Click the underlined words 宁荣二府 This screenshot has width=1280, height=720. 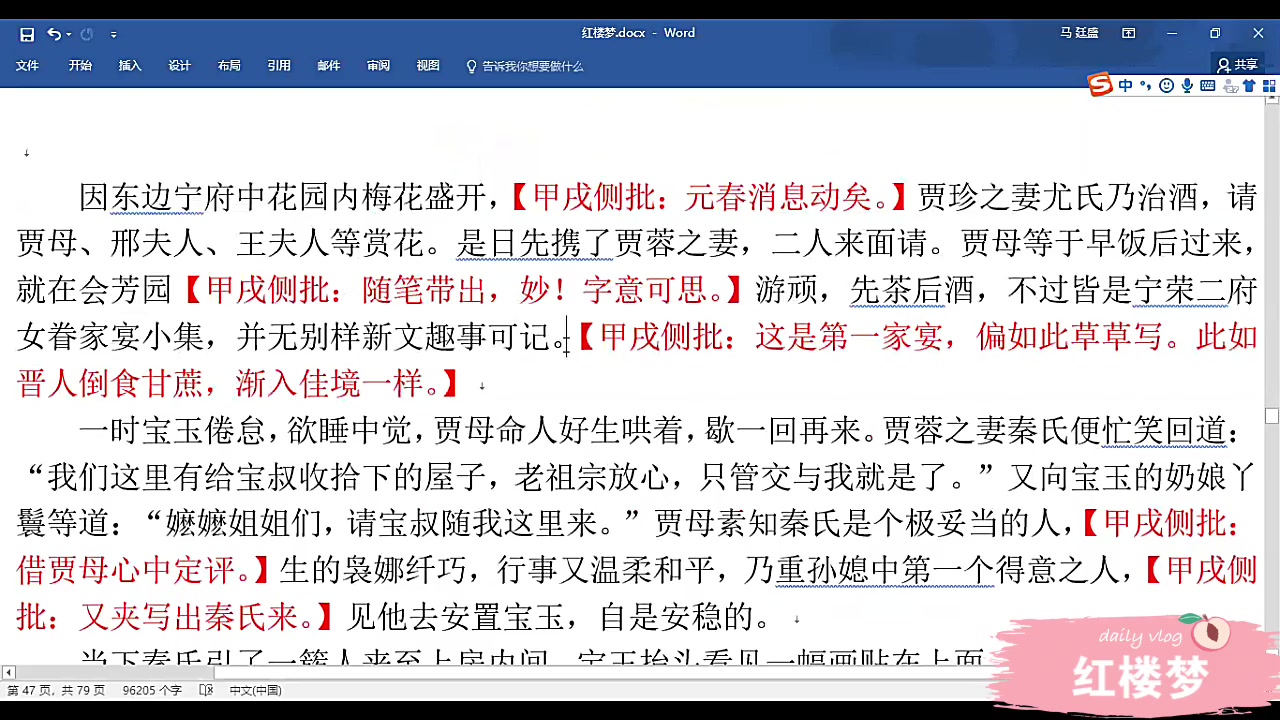pos(1195,290)
